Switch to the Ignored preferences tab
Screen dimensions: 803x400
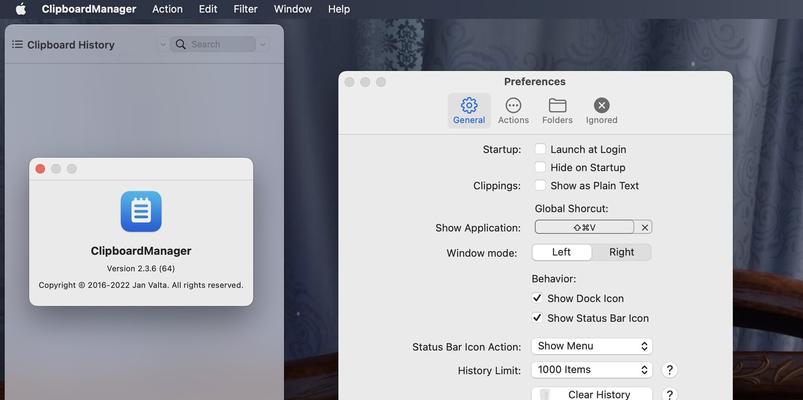pos(601,111)
